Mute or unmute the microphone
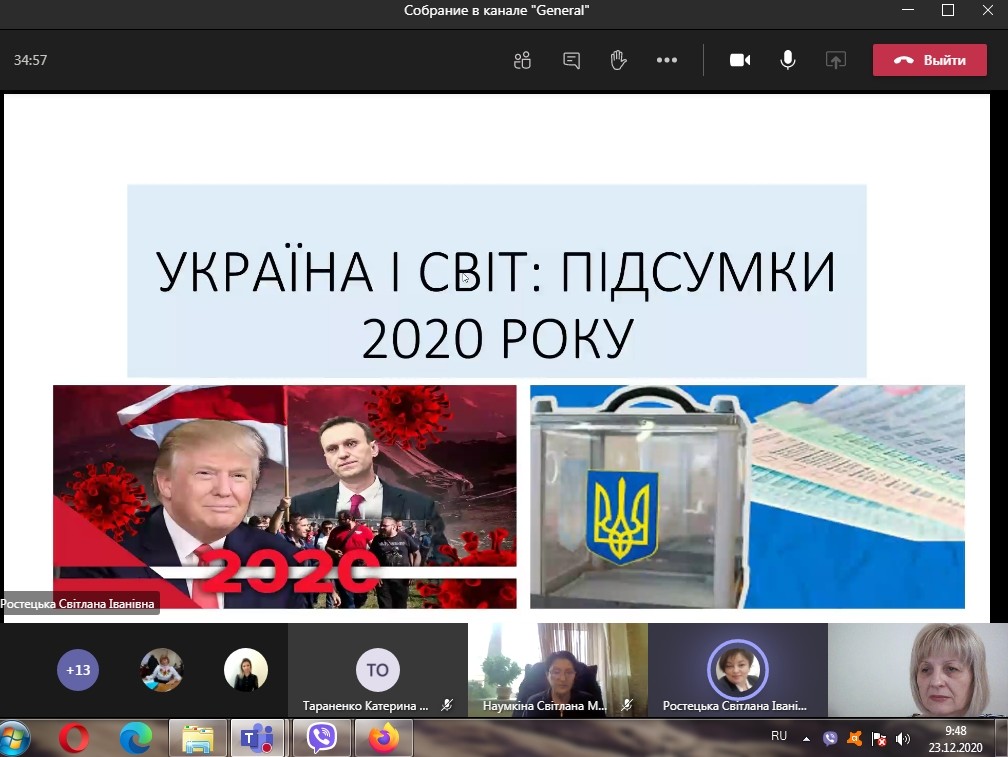The width and height of the screenshot is (1008, 757). (x=788, y=60)
